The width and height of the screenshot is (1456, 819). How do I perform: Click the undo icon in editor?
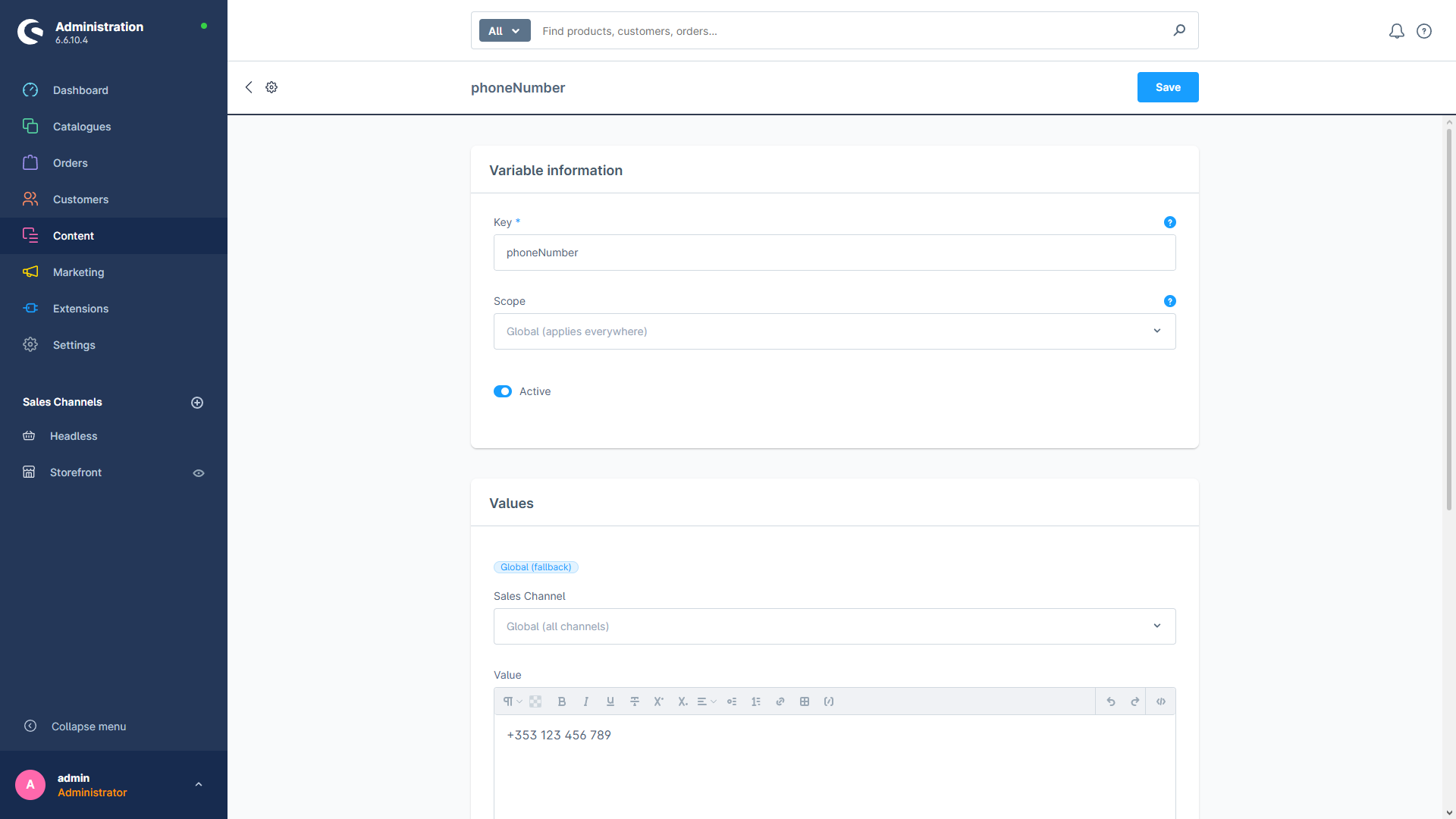click(1111, 701)
